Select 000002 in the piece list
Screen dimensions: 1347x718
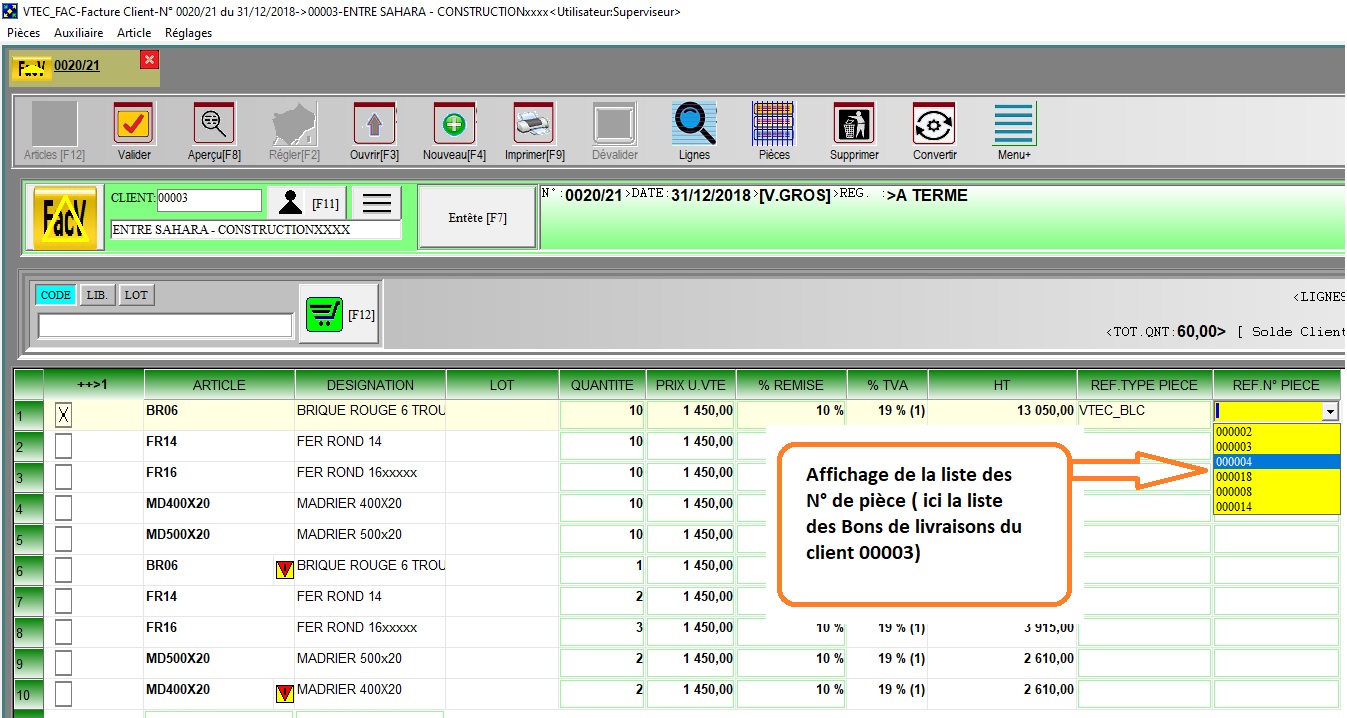click(1276, 432)
